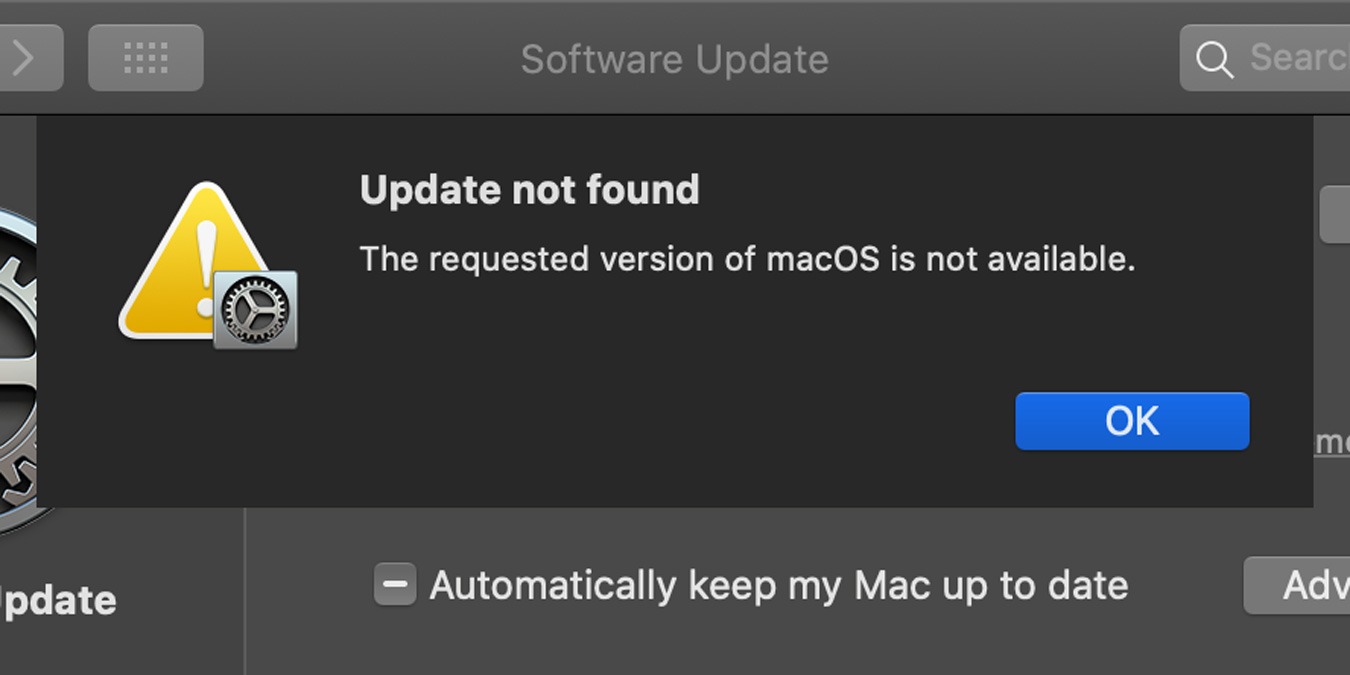
Task: Click the magnifying glass search icon
Action: [x=1213, y=59]
